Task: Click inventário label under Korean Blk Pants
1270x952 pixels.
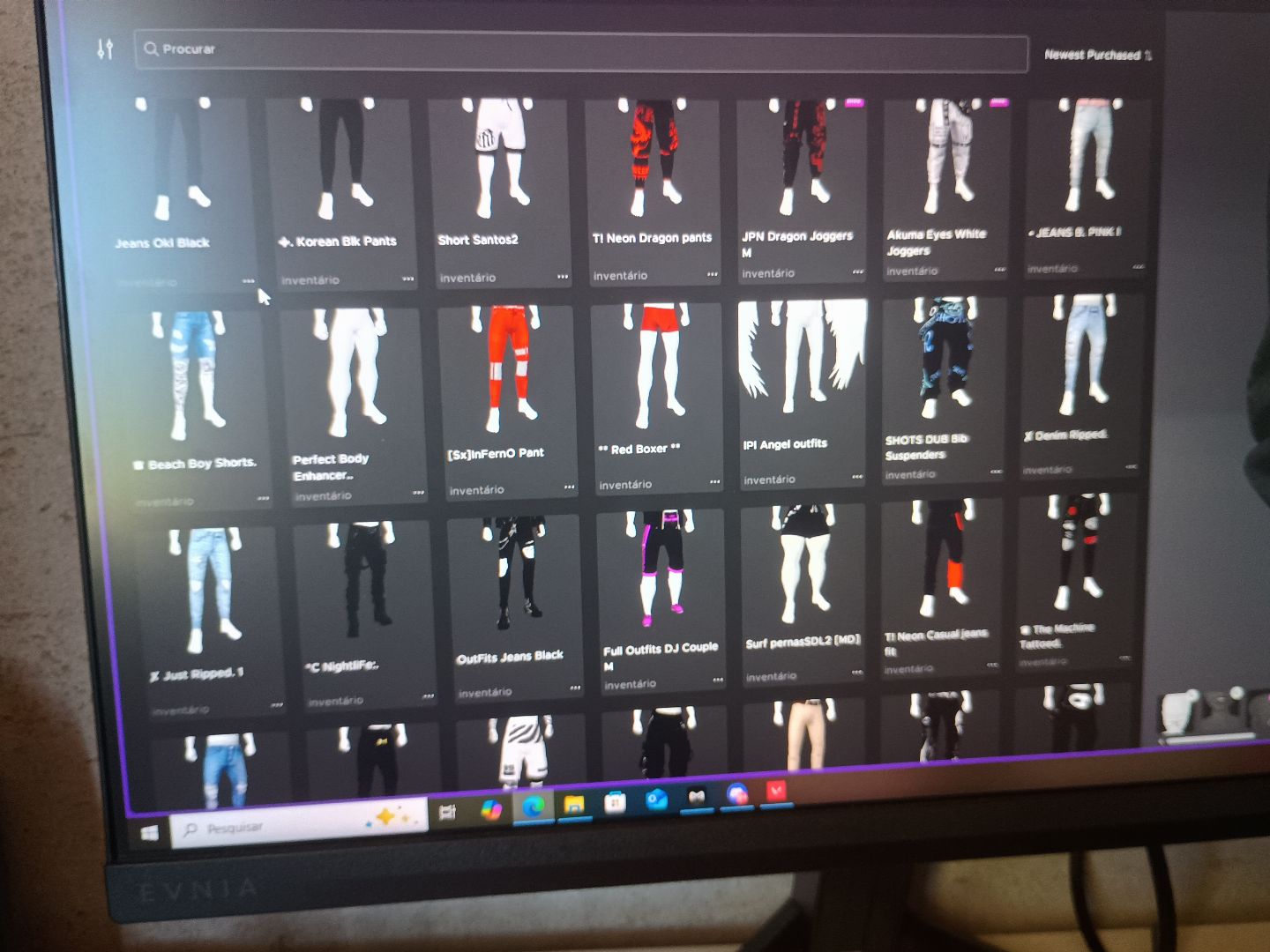Action: pos(310,280)
